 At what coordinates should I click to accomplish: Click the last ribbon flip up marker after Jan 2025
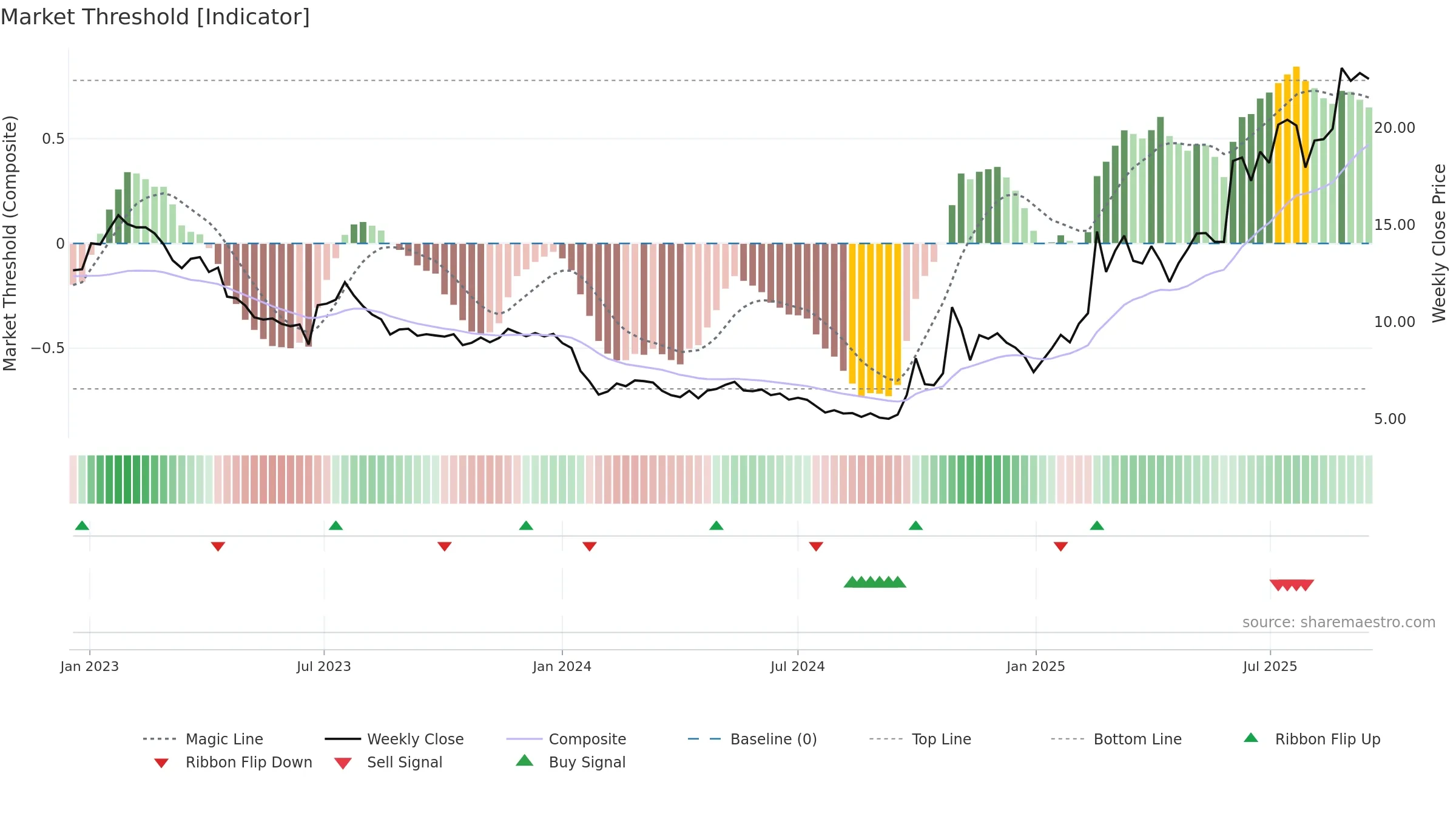(1097, 525)
